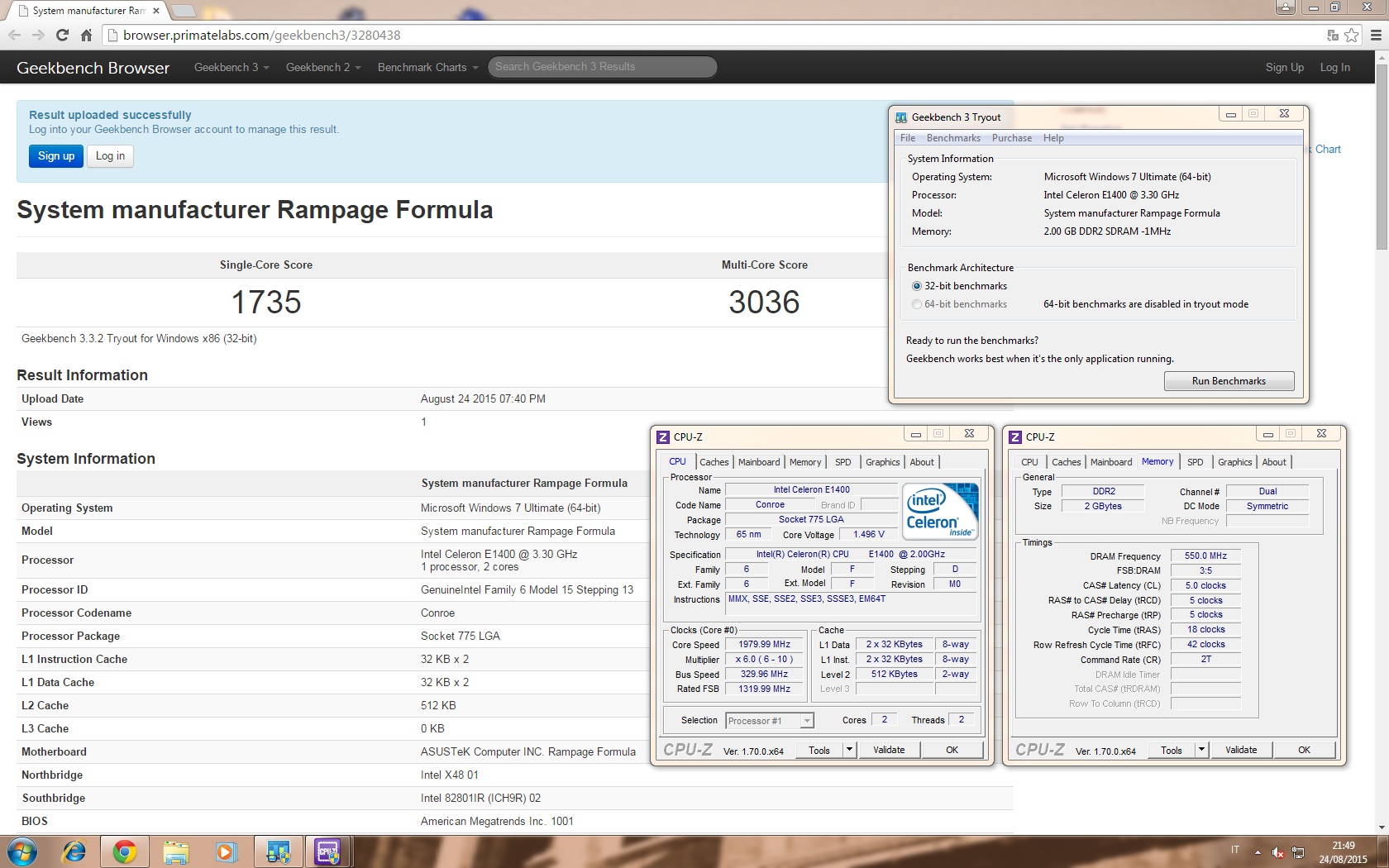This screenshot has width=1389, height=868.
Task: Open the network status tray icon
Action: (x=1298, y=852)
